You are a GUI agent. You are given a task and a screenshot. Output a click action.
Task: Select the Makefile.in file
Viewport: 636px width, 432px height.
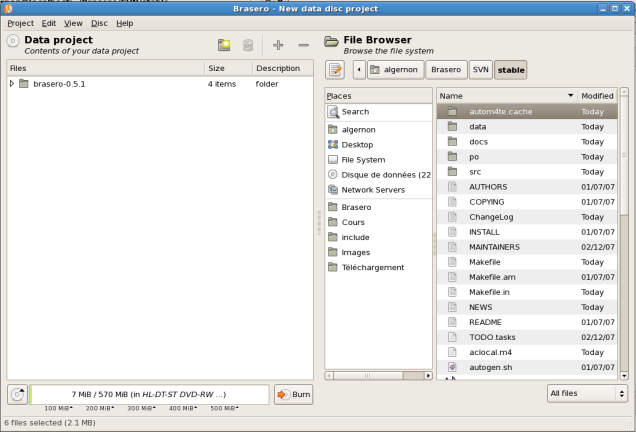click(527, 292)
